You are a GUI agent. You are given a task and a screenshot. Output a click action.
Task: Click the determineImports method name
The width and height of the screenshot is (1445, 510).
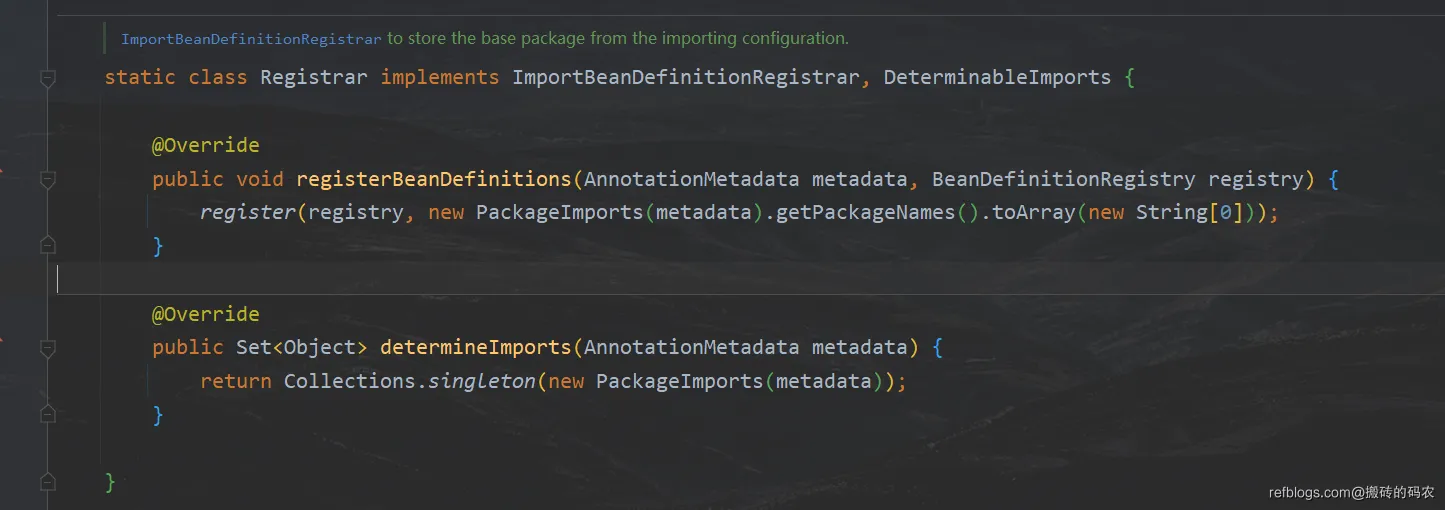[475, 348]
